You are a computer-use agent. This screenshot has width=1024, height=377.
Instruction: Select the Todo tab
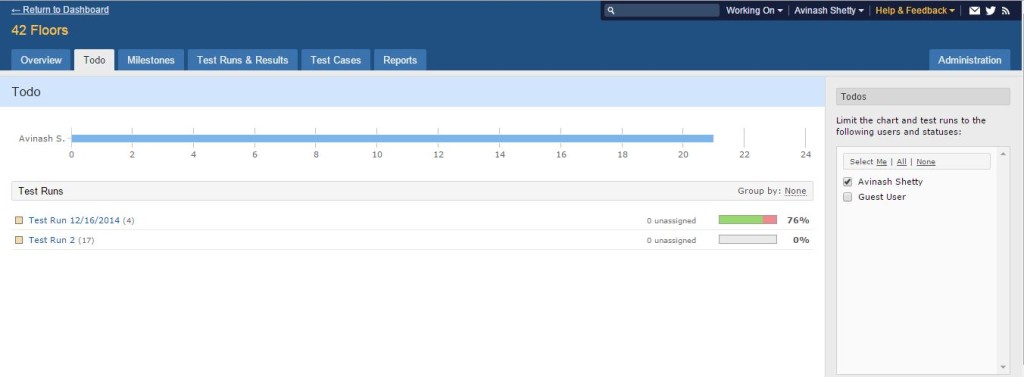tap(94, 59)
